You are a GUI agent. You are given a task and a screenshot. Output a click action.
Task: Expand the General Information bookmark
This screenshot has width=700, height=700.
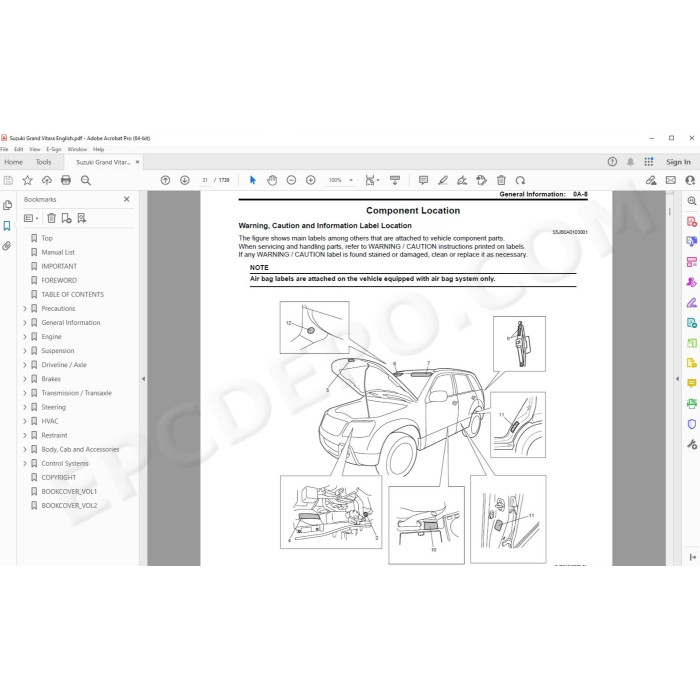(25, 323)
